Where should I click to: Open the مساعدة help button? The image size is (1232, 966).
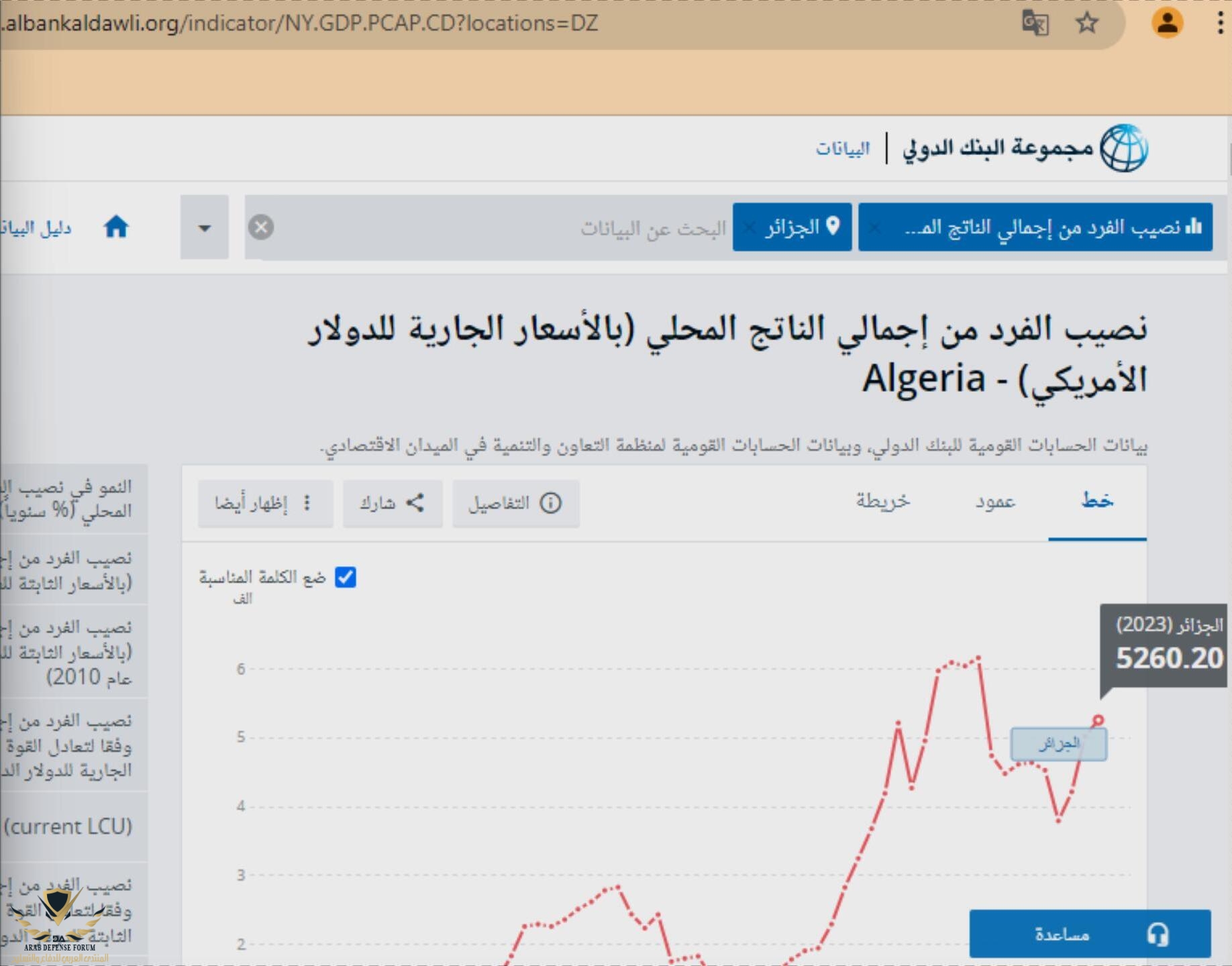[1090, 934]
